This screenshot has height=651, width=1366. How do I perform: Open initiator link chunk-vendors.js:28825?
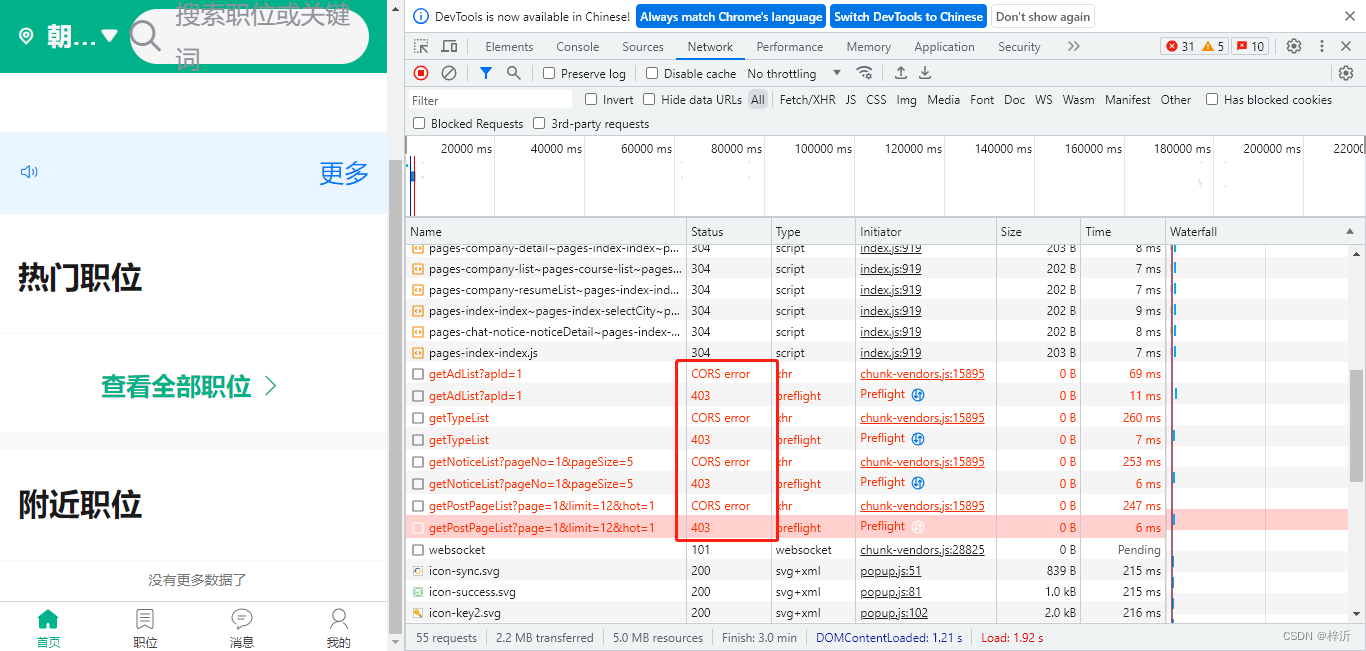[x=922, y=549]
